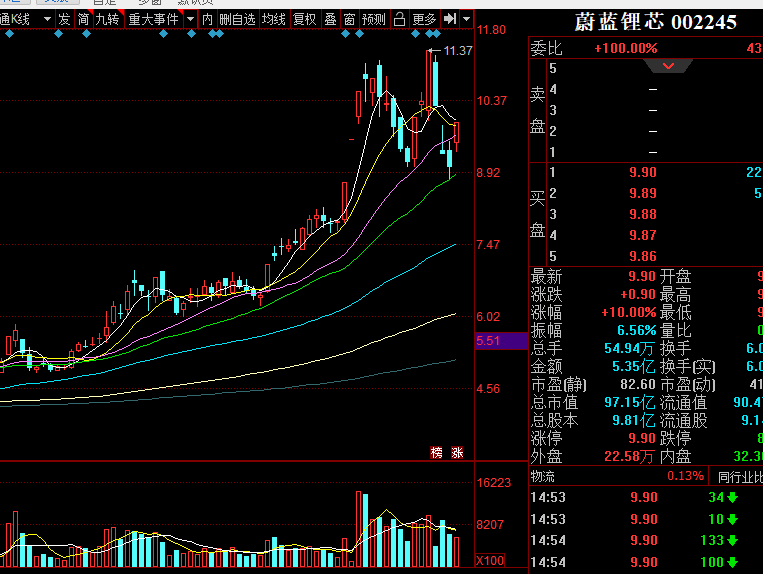
Task: Click the padlock lock-chart icon
Action: tap(400, 19)
